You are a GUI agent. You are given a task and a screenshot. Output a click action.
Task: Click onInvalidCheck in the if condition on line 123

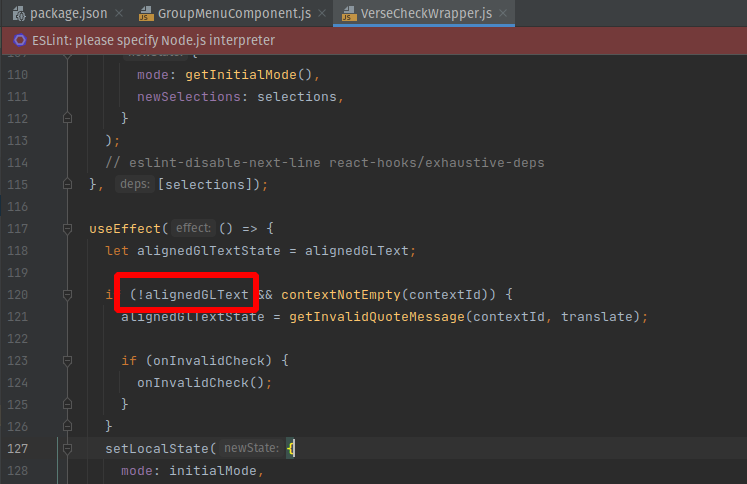click(x=209, y=361)
